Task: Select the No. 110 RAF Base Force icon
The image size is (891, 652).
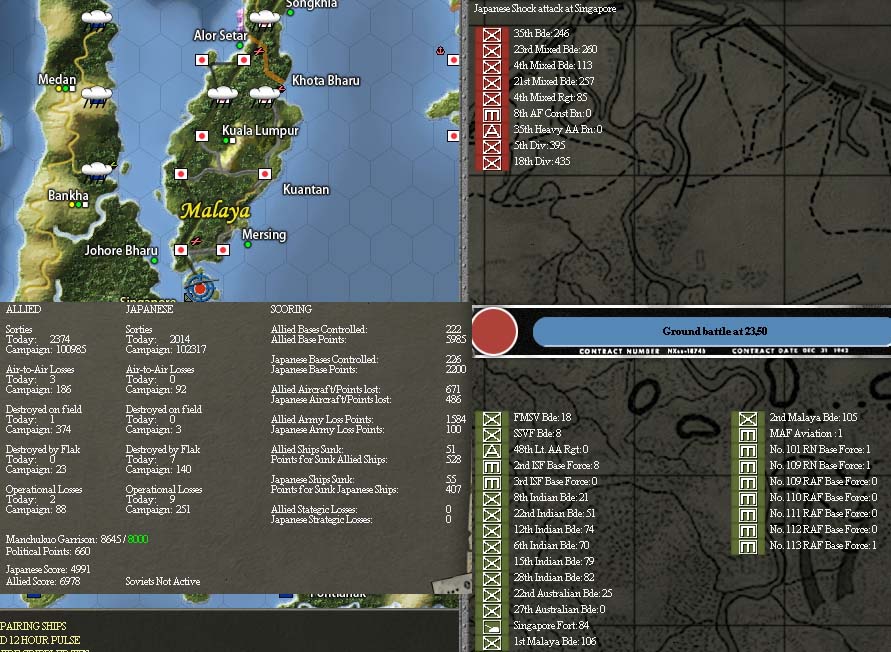Action: (x=748, y=499)
